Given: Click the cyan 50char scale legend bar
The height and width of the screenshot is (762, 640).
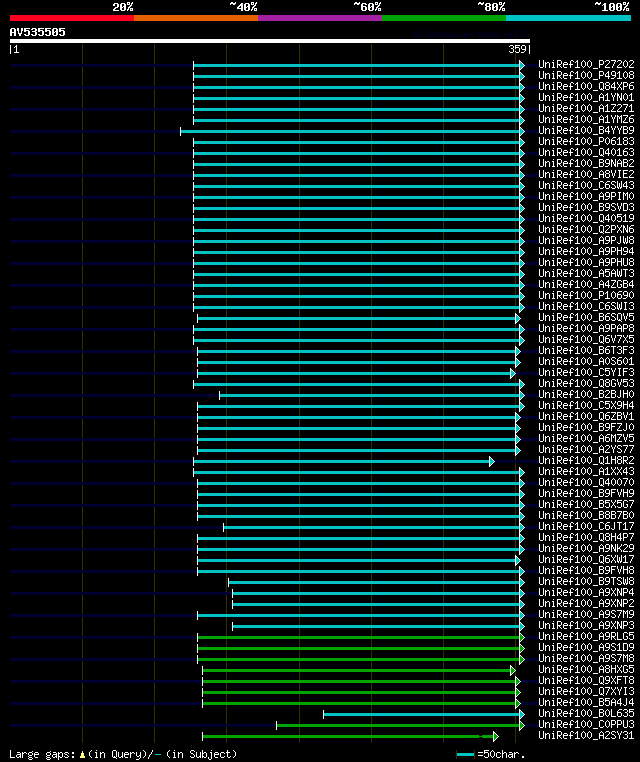Looking at the screenshot, I should [x=466, y=754].
